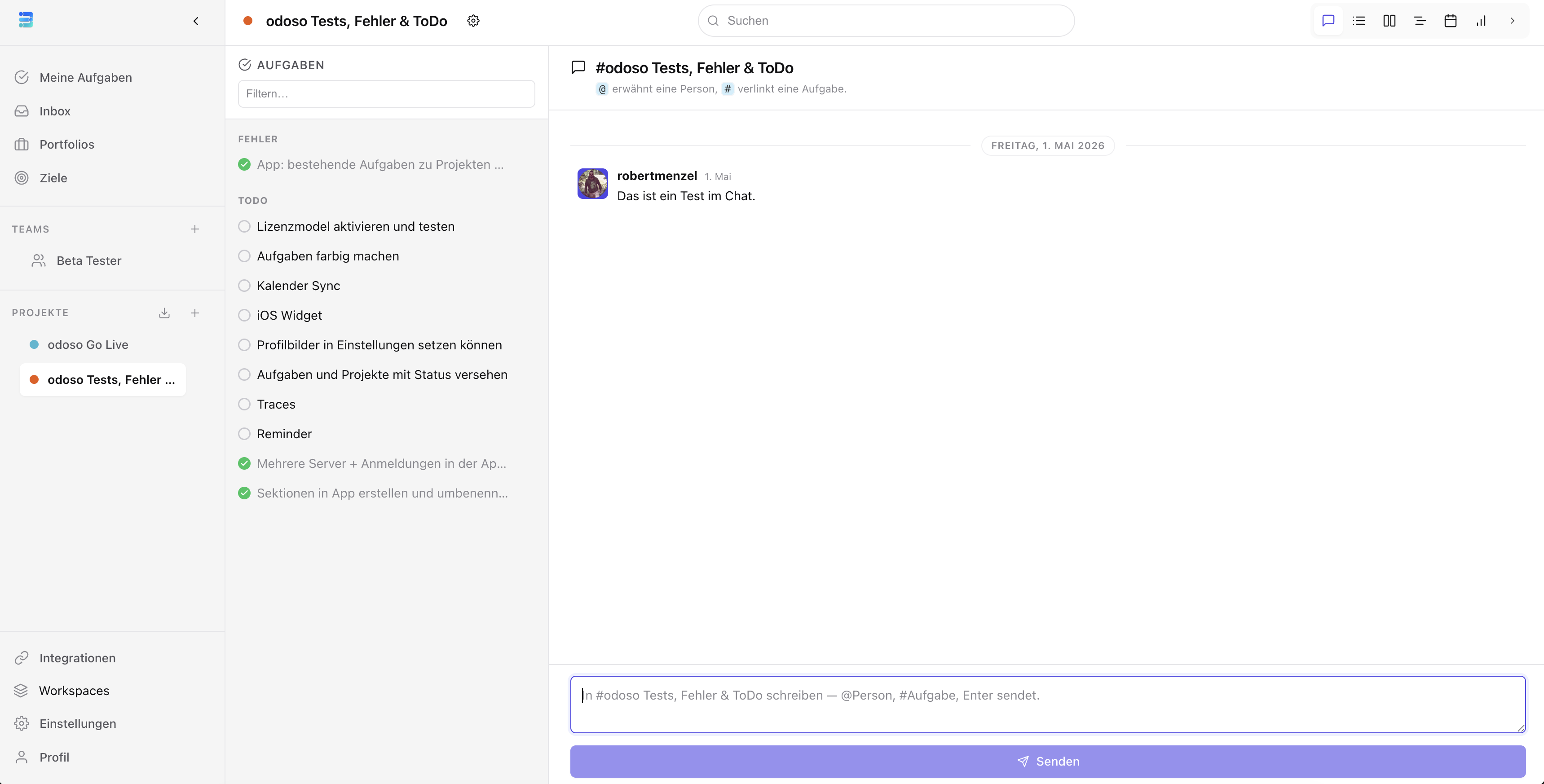Click the Inbox tray icon
The image size is (1544, 784).
point(22,111)
